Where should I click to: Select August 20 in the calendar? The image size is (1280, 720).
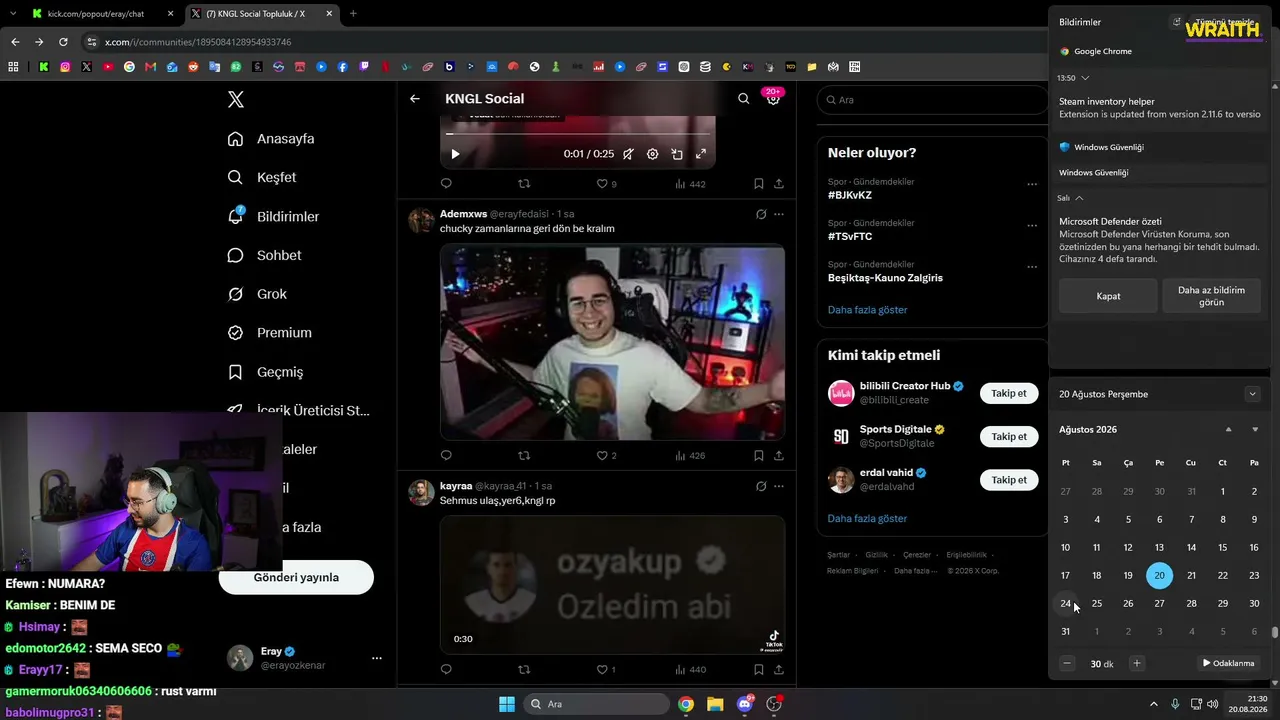[1159, 575]
